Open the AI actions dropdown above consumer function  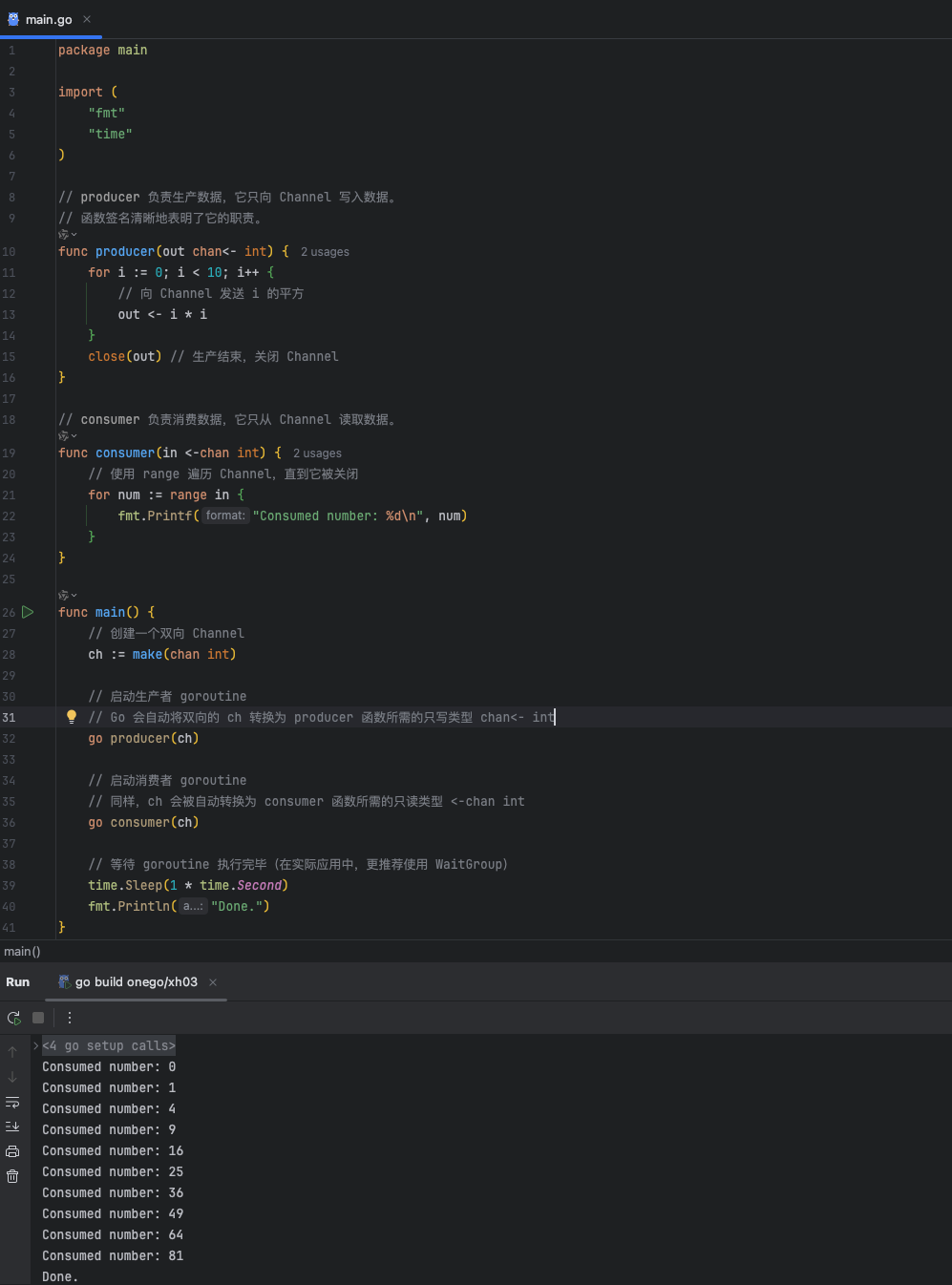[x=68, y=435]
